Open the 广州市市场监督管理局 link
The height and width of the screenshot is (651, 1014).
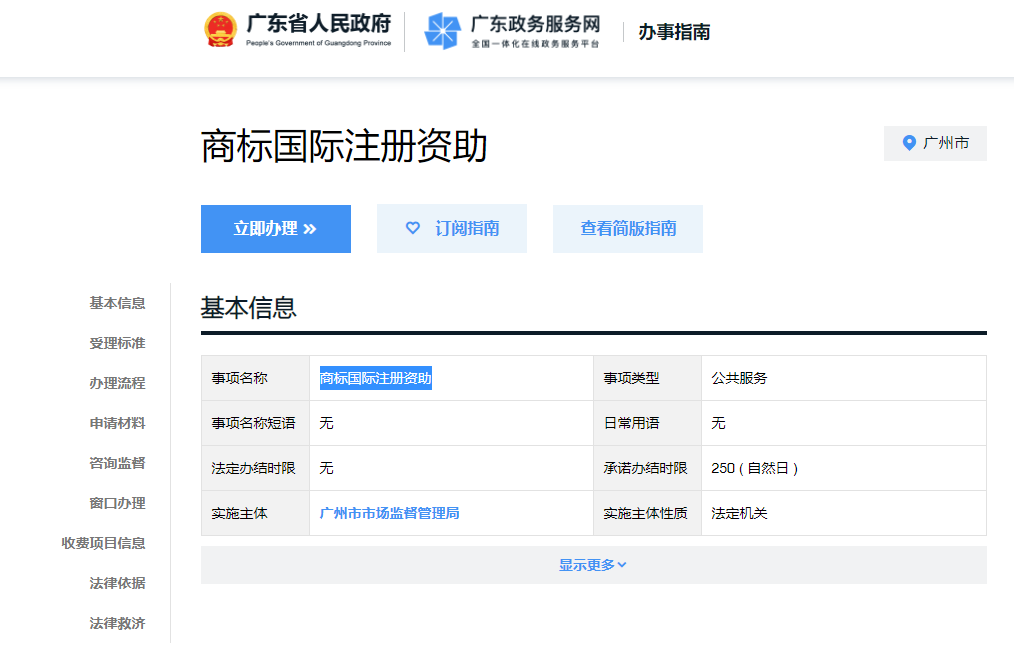coord(389,513)
